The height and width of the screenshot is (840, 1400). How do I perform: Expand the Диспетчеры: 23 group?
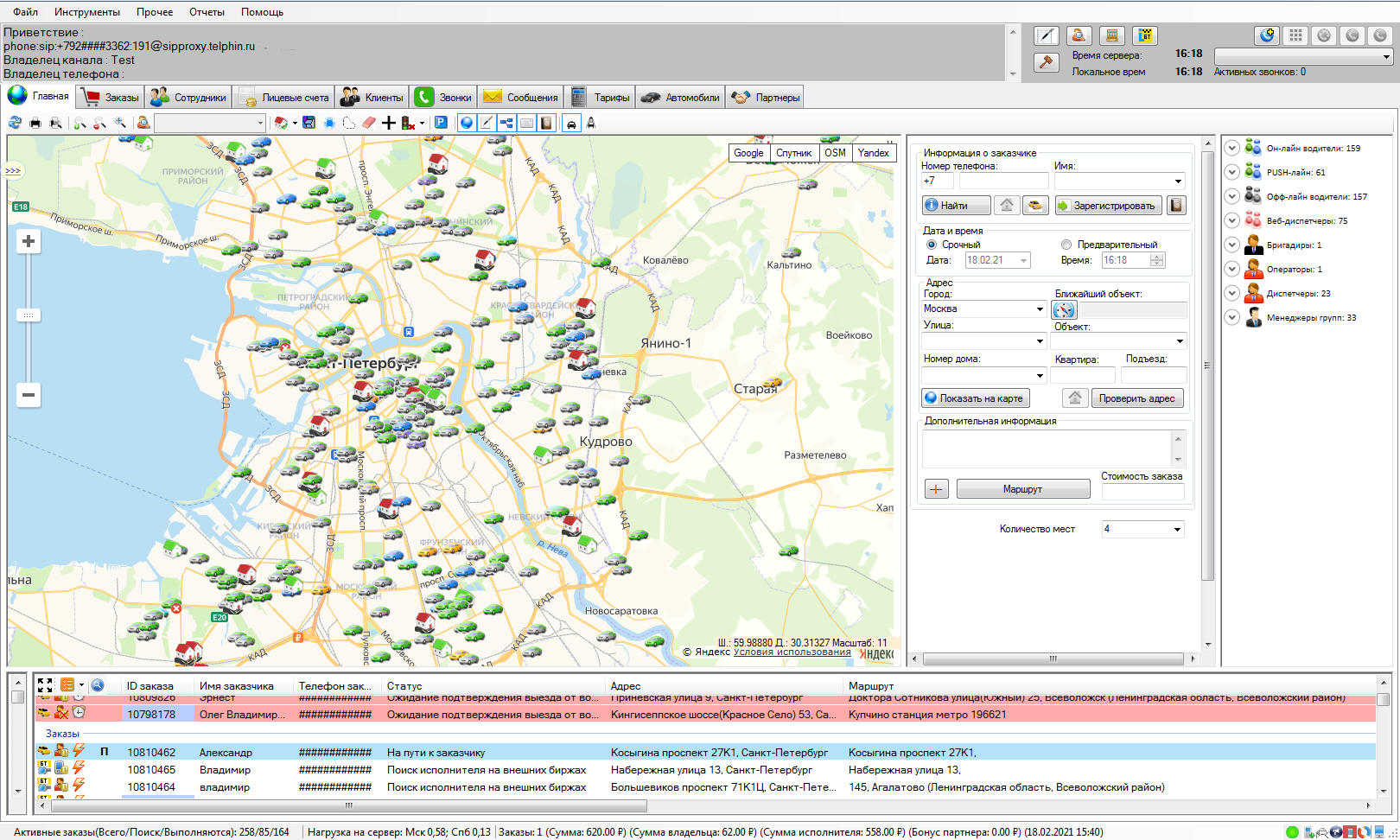[1232, 293]
